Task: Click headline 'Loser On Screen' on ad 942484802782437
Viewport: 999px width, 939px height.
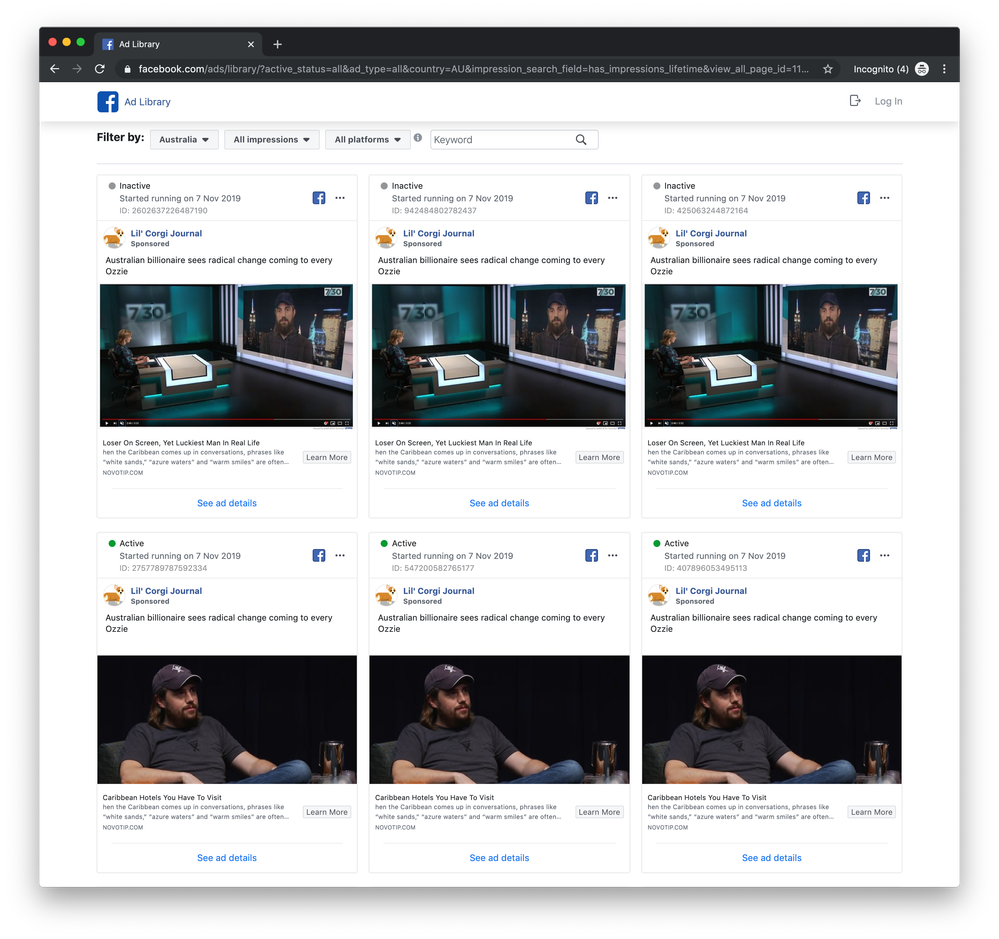Action: click(454, 443)
